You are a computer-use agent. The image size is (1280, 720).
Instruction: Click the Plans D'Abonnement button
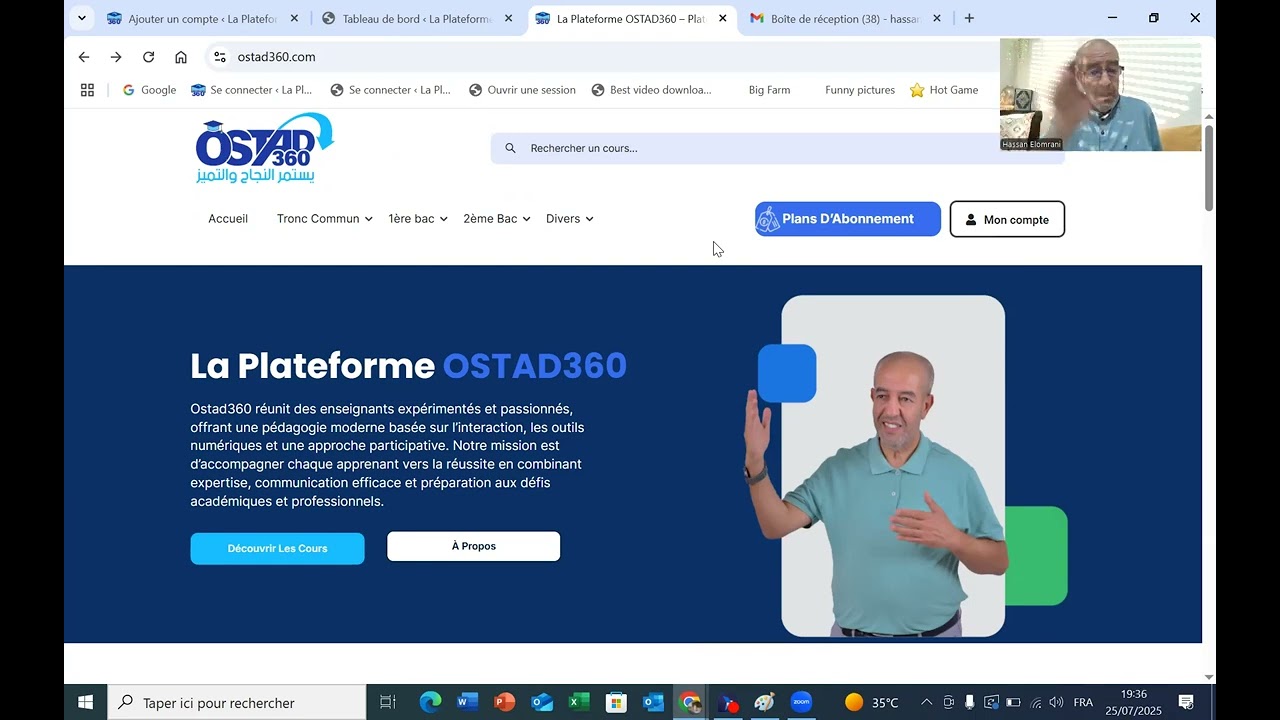[x=848, y=219]
